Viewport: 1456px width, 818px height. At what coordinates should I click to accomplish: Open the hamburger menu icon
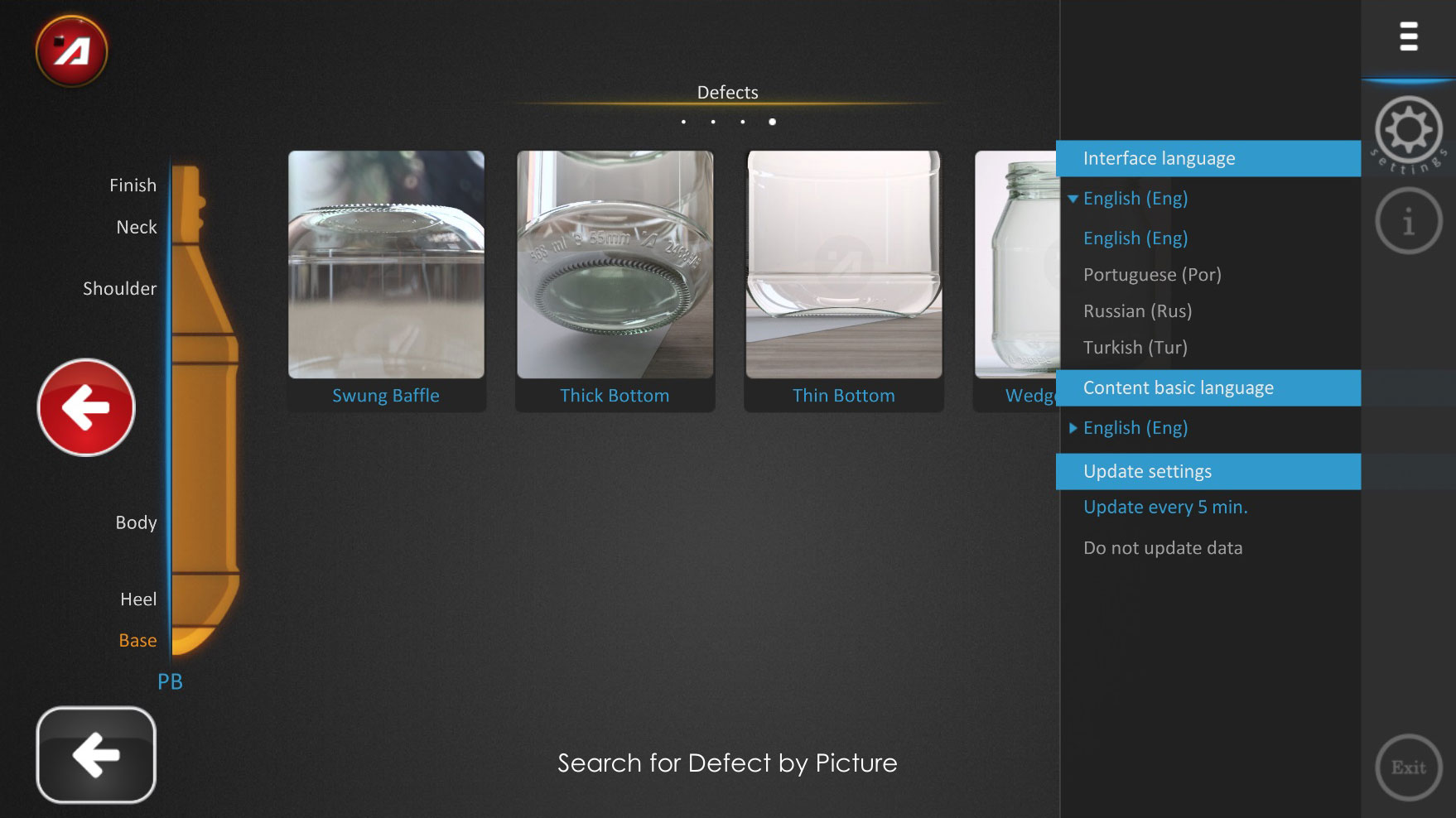tap(1409, 37)
